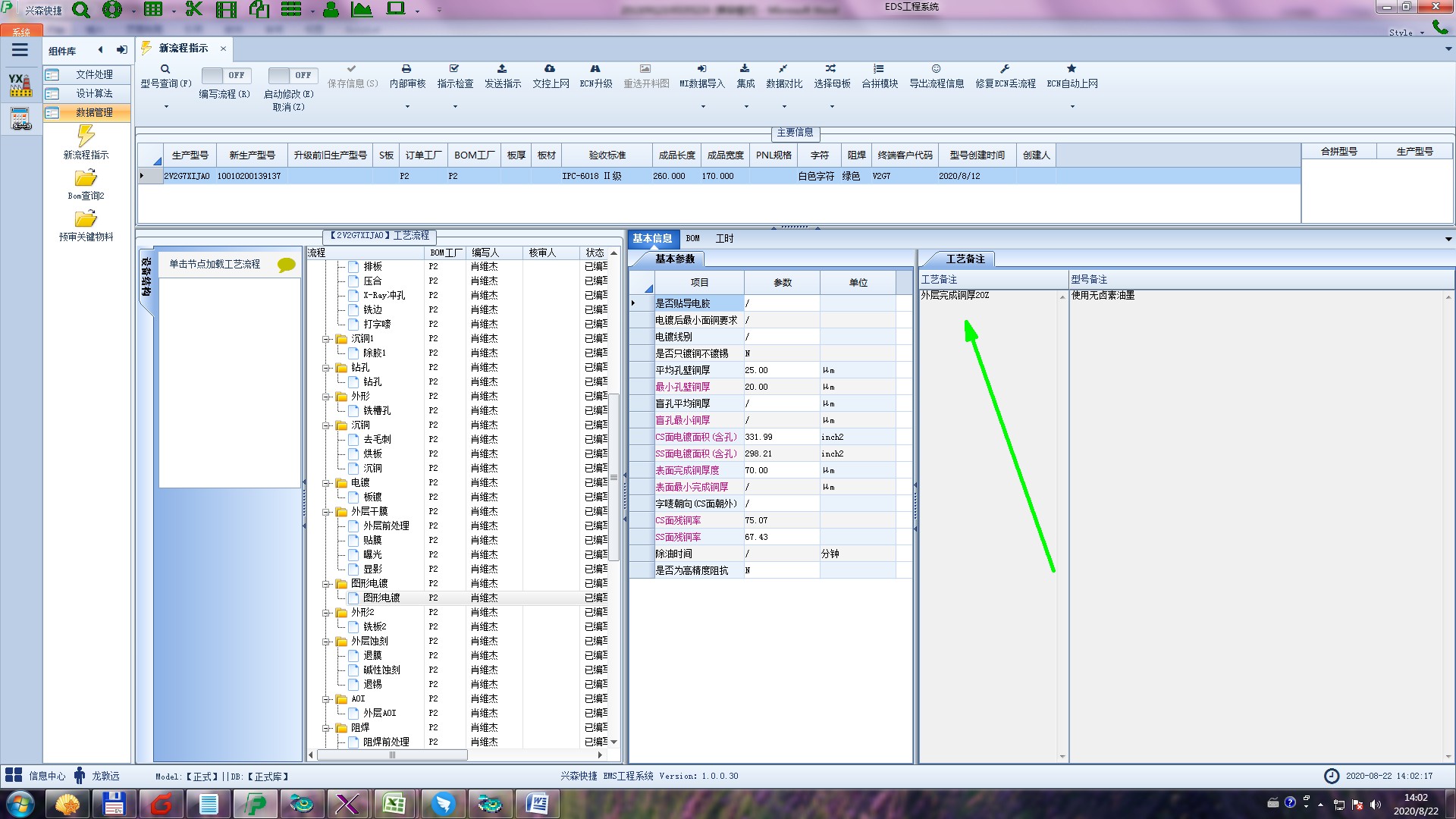Click the tree horizontal scrollbar thumb
The height and width of the screenshot is (819, 1456).
pos(392,755)
